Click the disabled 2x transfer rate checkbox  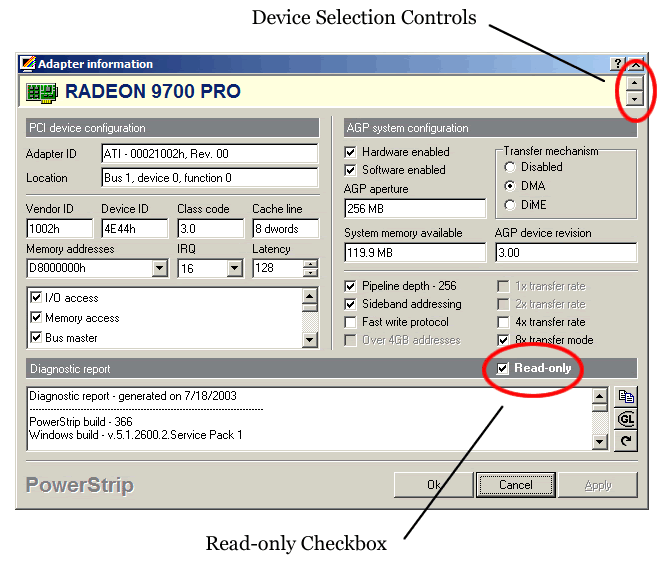[x=503, y=304]
